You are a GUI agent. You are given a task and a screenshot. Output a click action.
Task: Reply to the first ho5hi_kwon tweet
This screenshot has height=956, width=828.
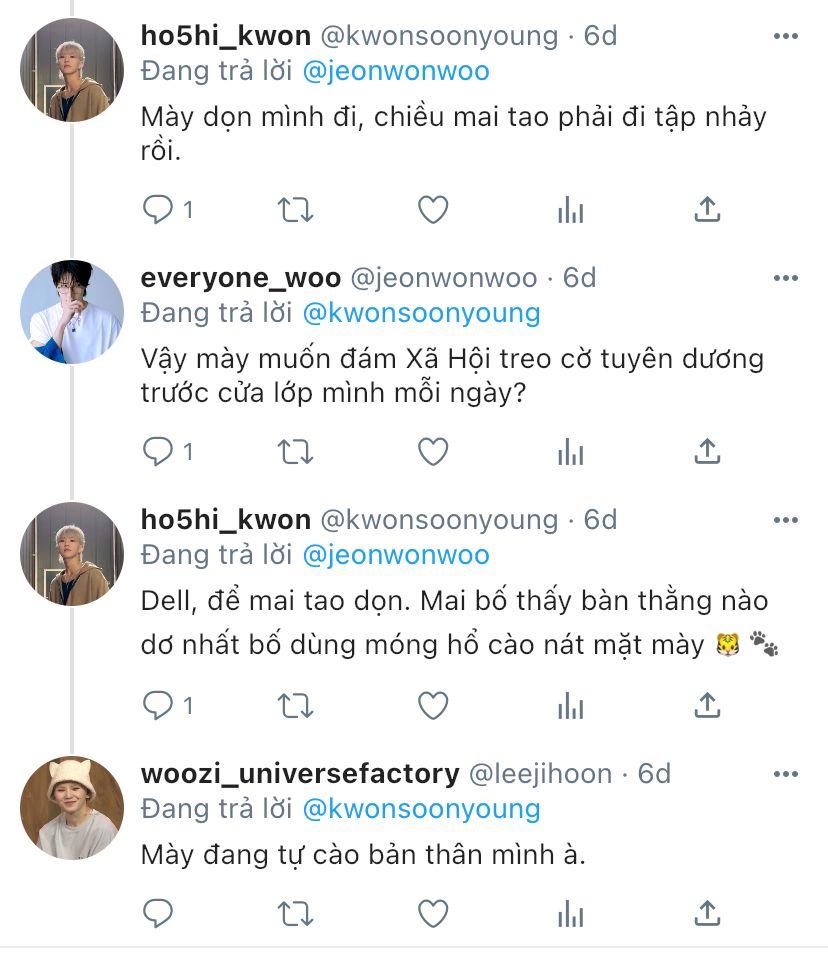(x=159, y=209)
